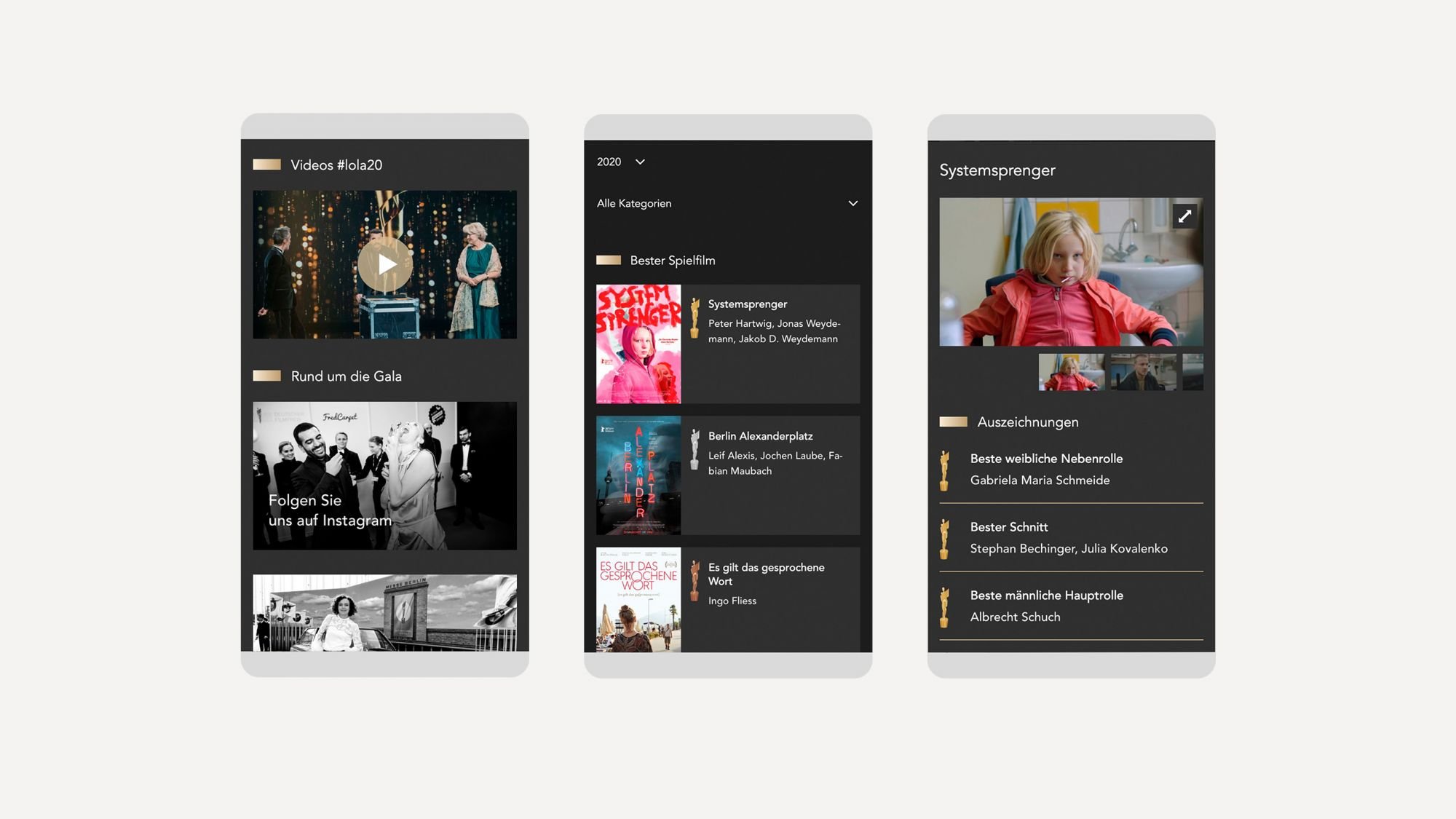The image size is (1456, 819).
Task: Open Folgen Sie uns auf Instagram card
Action: [385, 475]
